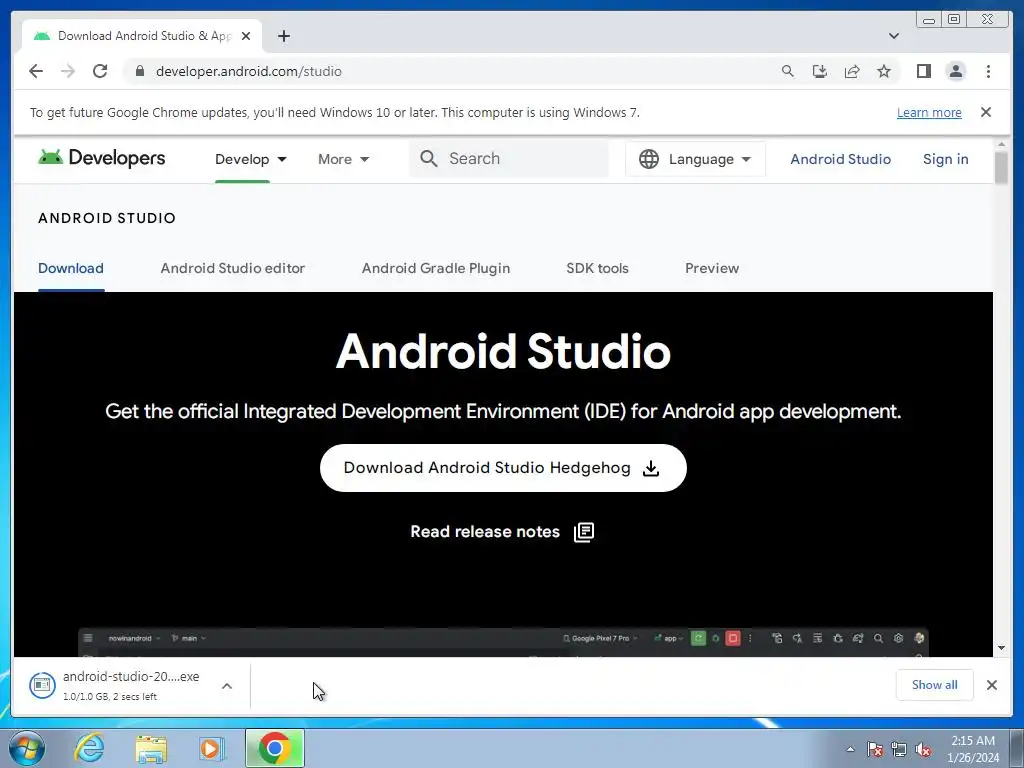1024x768 pixels.
Task: Click into the Search field
Action: (509, 159)
